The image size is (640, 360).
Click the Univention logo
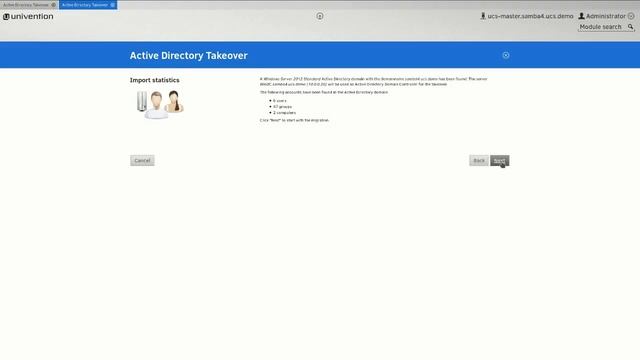(28, 16)
